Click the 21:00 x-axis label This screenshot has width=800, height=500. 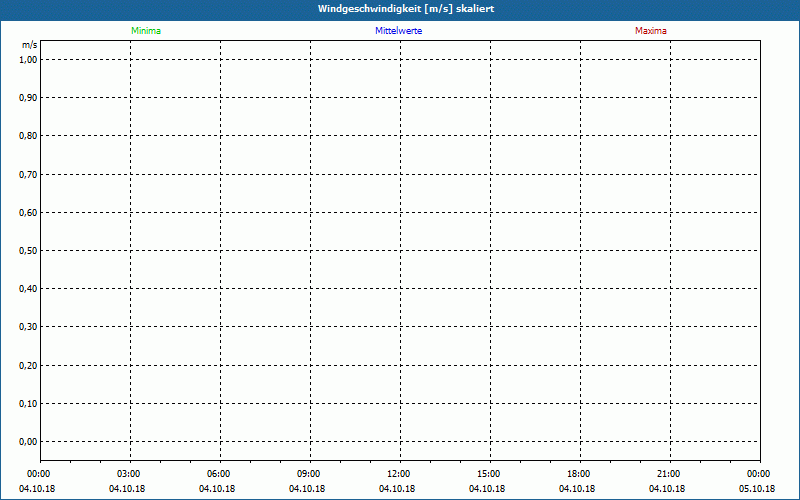(669, 474)
